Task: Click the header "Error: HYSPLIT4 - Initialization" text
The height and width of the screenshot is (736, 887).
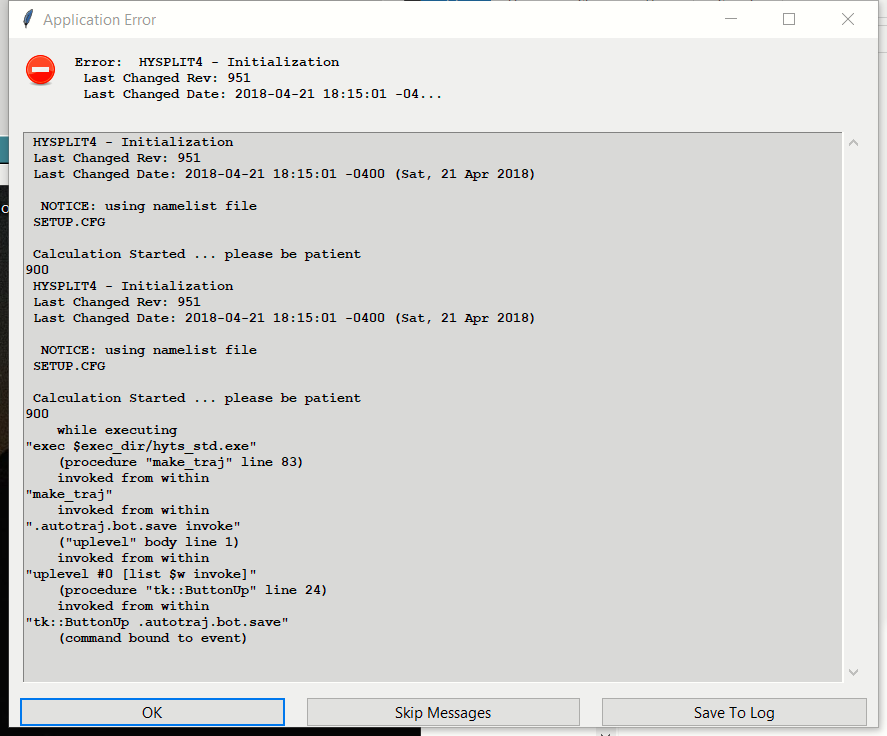Action: (x=207, y=62)
